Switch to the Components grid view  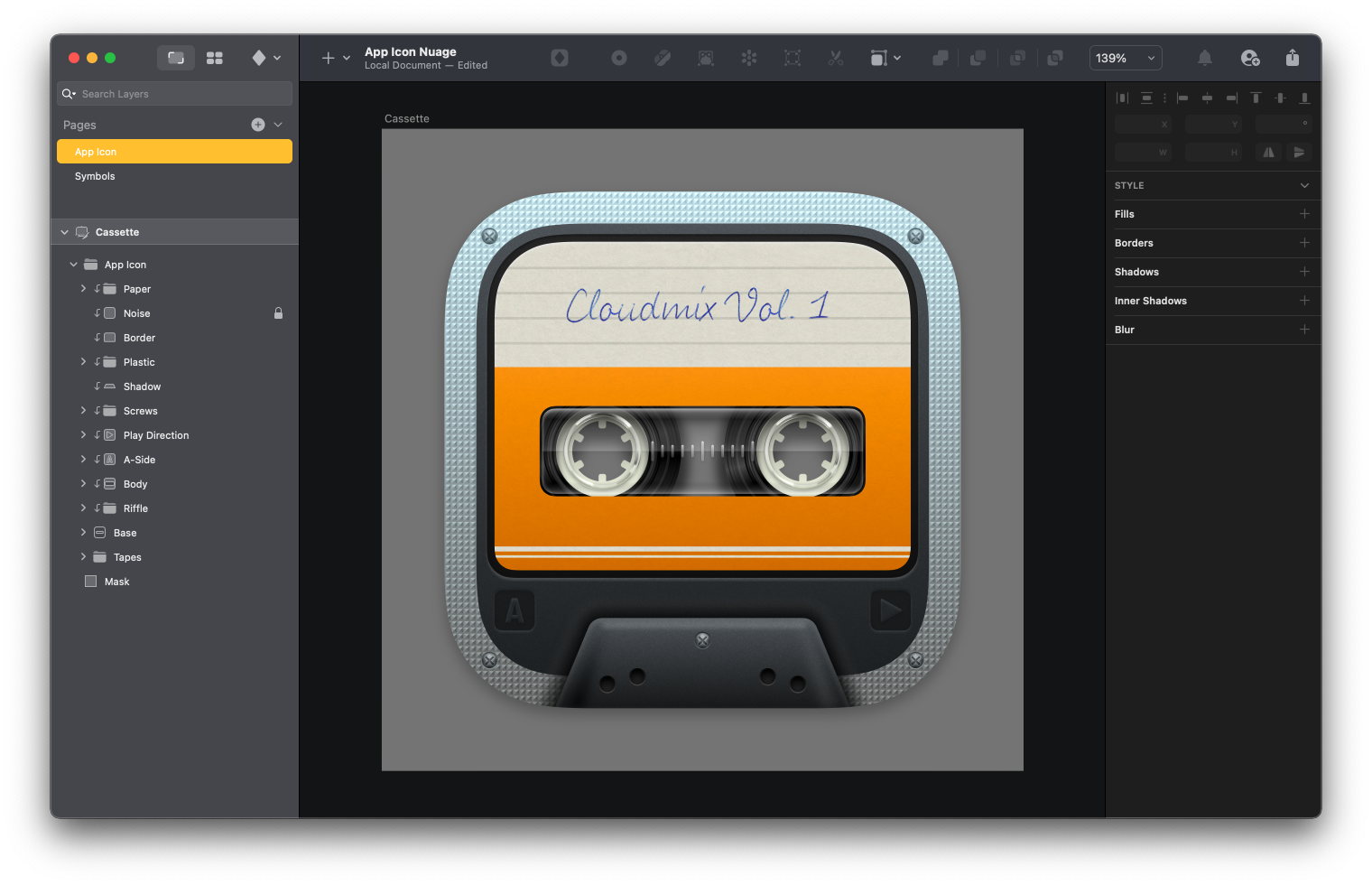pos(215,57)
